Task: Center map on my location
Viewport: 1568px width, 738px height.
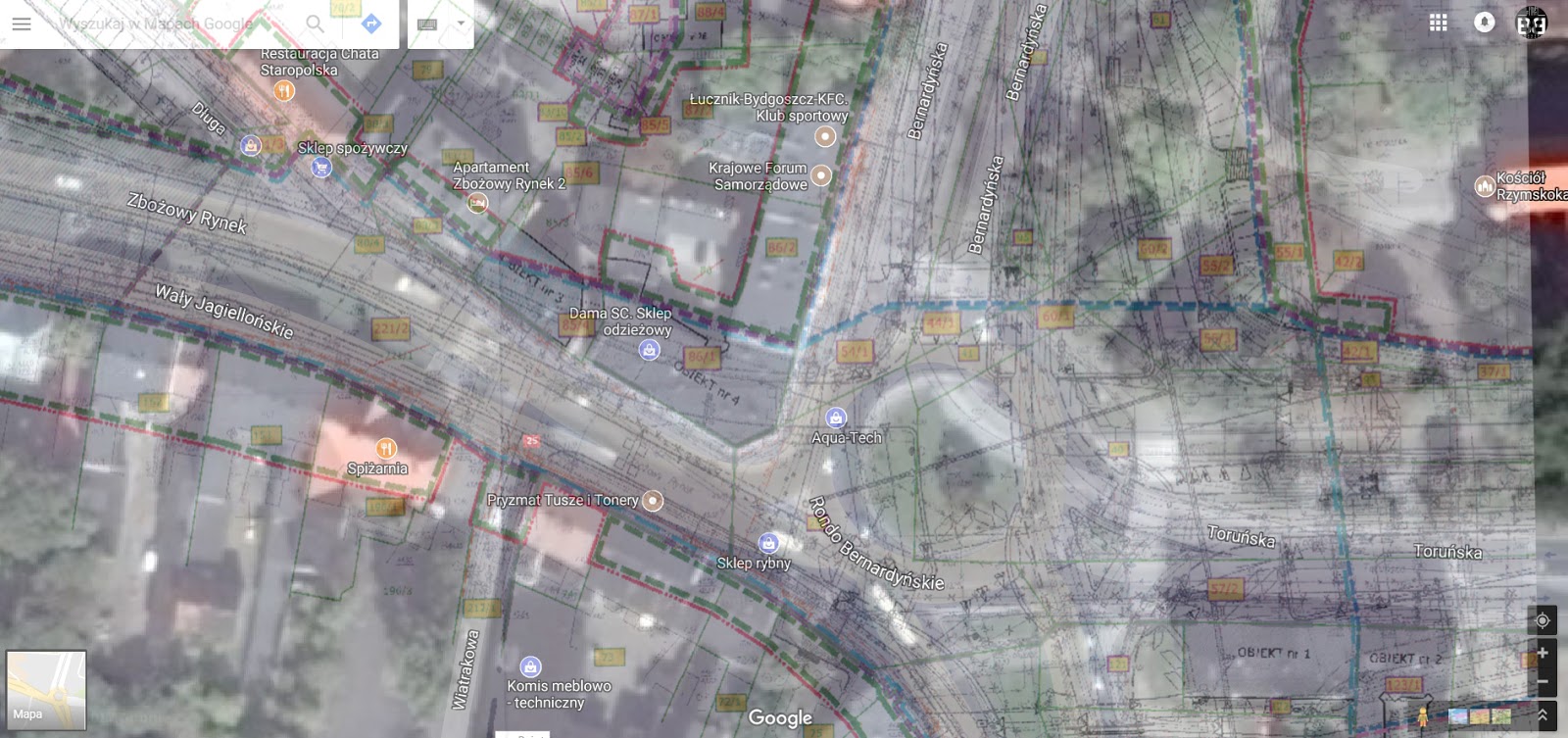Action: tap(1543, 620)
